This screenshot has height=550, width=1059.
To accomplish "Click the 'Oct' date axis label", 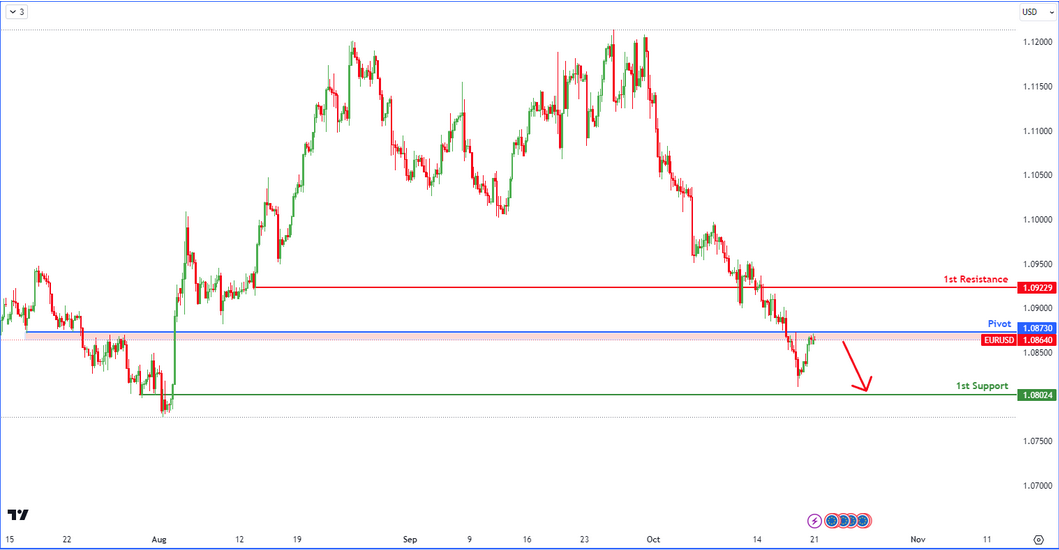I will click(x=653, y=539).
